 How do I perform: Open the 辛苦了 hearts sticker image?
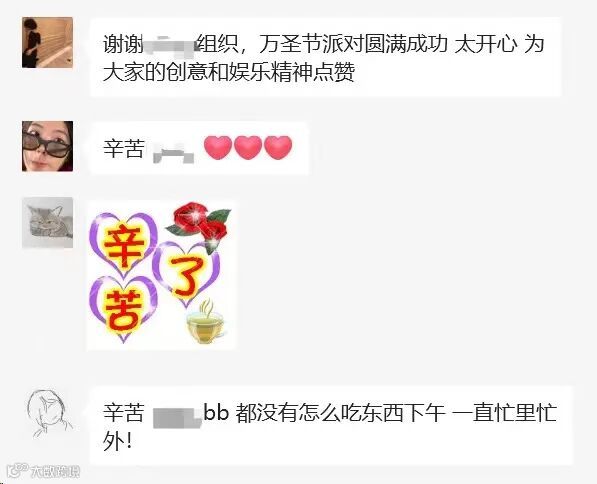coord(162,275)
